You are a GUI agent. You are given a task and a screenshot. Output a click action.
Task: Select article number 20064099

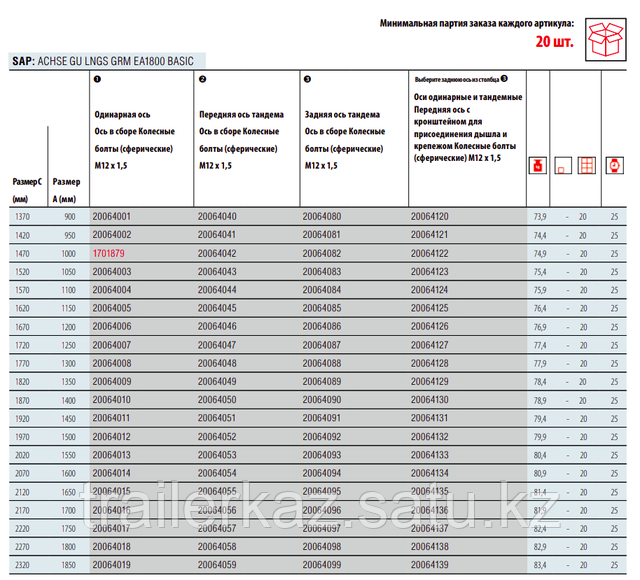322,565
